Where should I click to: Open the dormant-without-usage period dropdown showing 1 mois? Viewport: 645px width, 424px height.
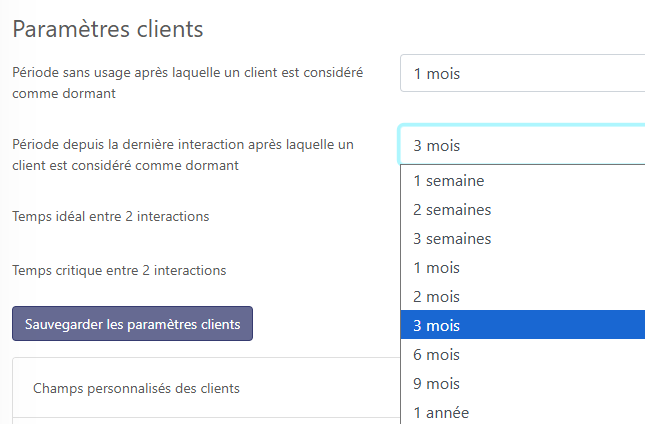[520, 73]
